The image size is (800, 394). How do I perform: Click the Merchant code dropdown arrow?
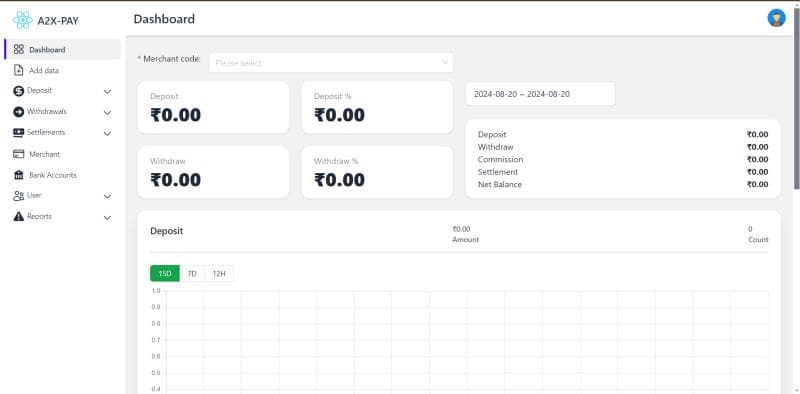click(x=445, y=62)
